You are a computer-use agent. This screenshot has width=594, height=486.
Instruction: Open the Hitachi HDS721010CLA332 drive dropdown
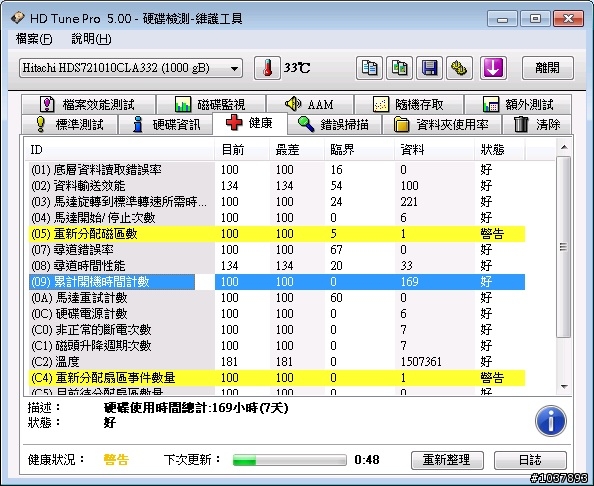(131, 68)
